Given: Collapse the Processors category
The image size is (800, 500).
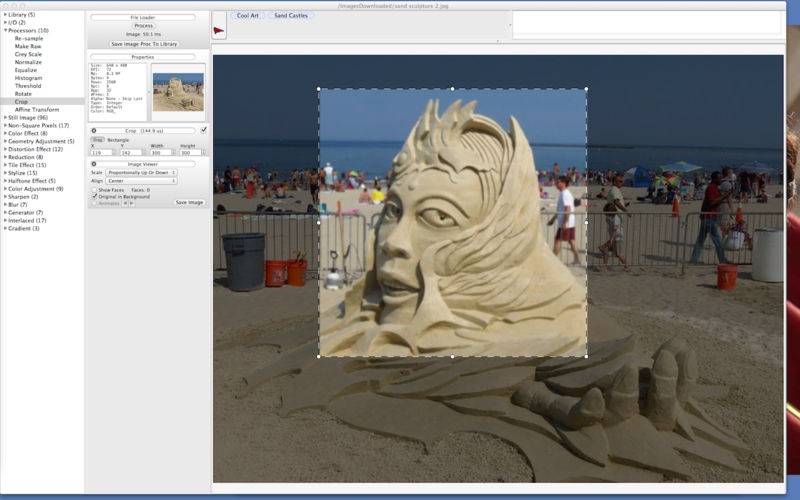Looking at the screenshot, I should (5, 31).
